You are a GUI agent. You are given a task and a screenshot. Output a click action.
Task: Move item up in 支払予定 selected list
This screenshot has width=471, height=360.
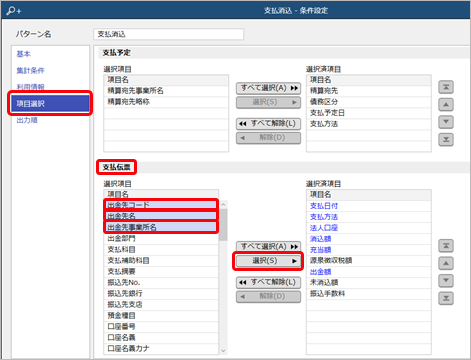[x=446, y=105]
